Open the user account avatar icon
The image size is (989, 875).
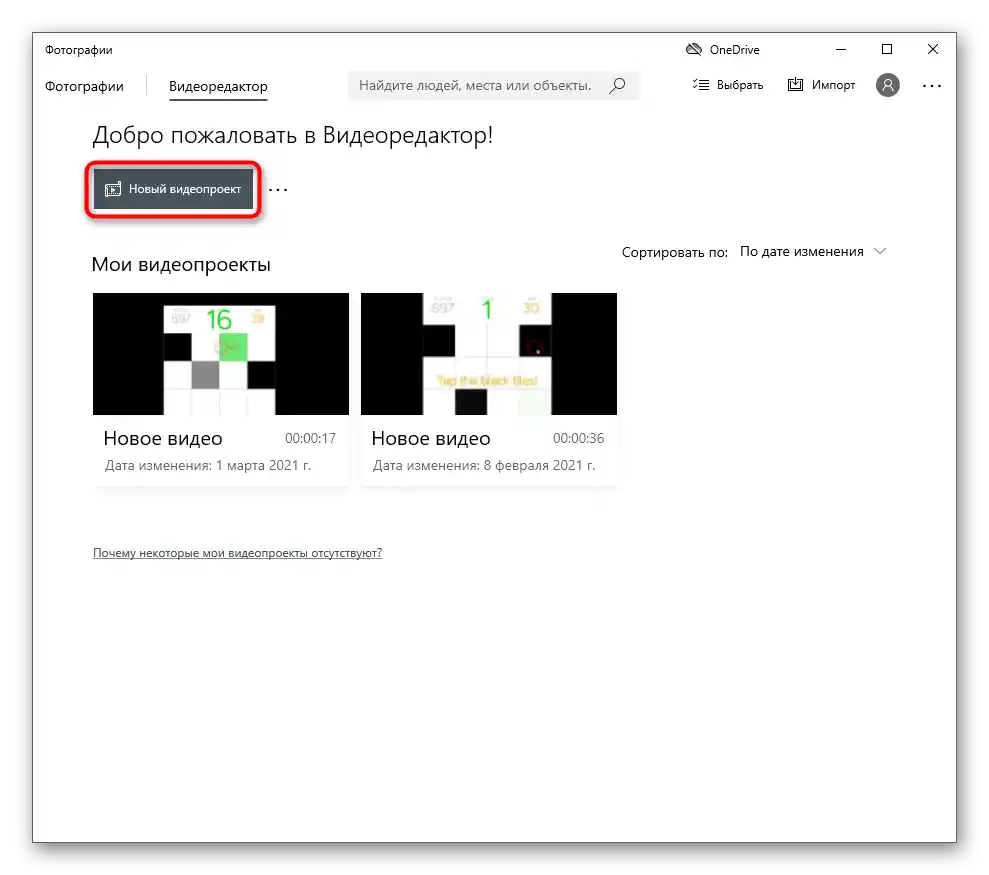tap(887, 85)
